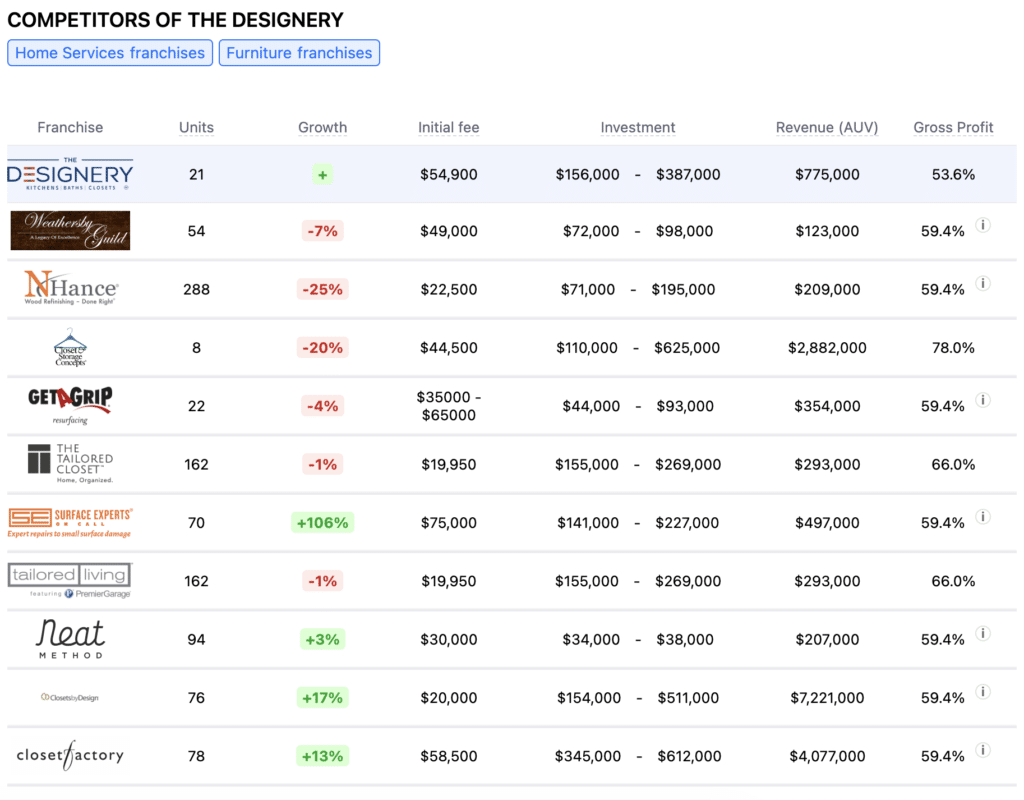The width and height of the screenshot is (1024, 800).
Task: Click the +13% growth badge
Action: pyautogui.click(x=323, y=756)
